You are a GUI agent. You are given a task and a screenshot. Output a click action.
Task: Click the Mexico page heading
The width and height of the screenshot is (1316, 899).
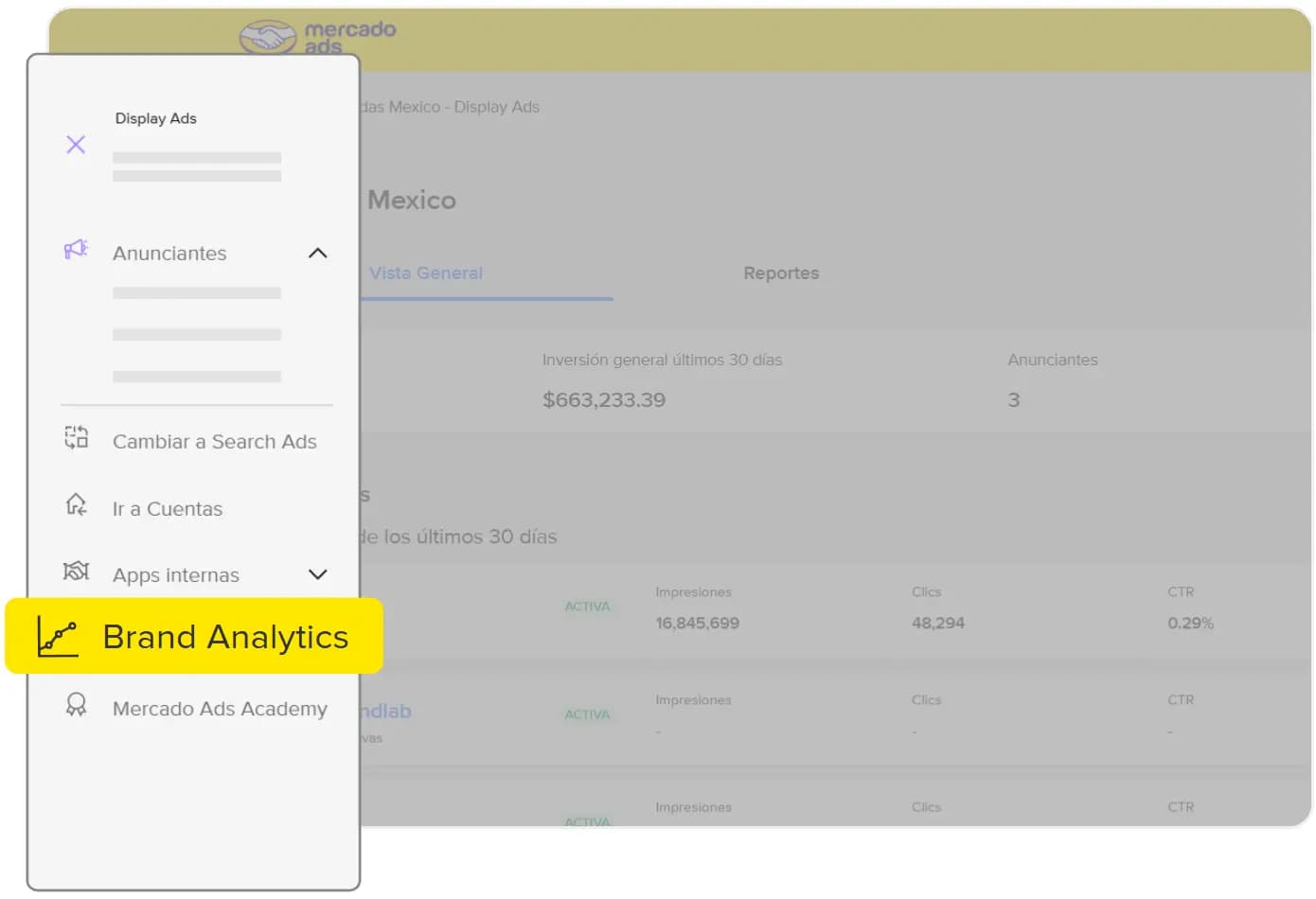click(x=412, y=201)
